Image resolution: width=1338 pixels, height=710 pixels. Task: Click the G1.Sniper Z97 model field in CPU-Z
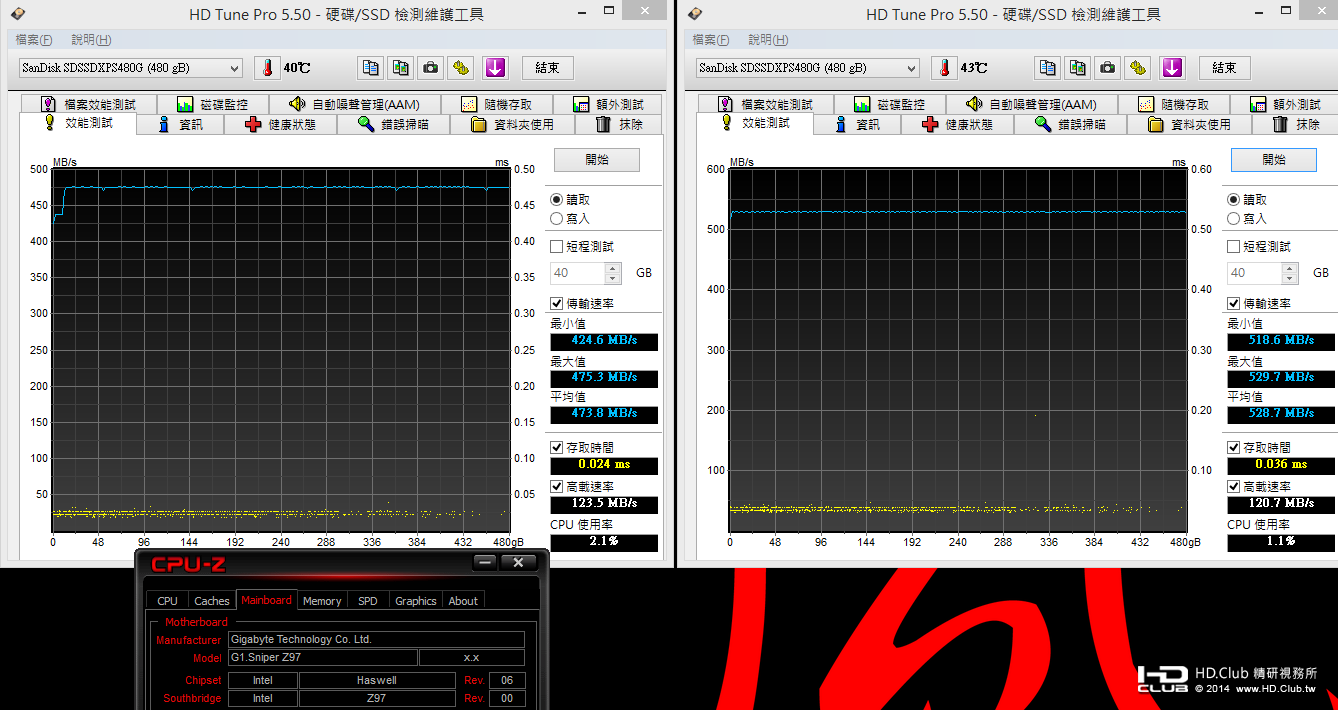click(x=322, y=658)
